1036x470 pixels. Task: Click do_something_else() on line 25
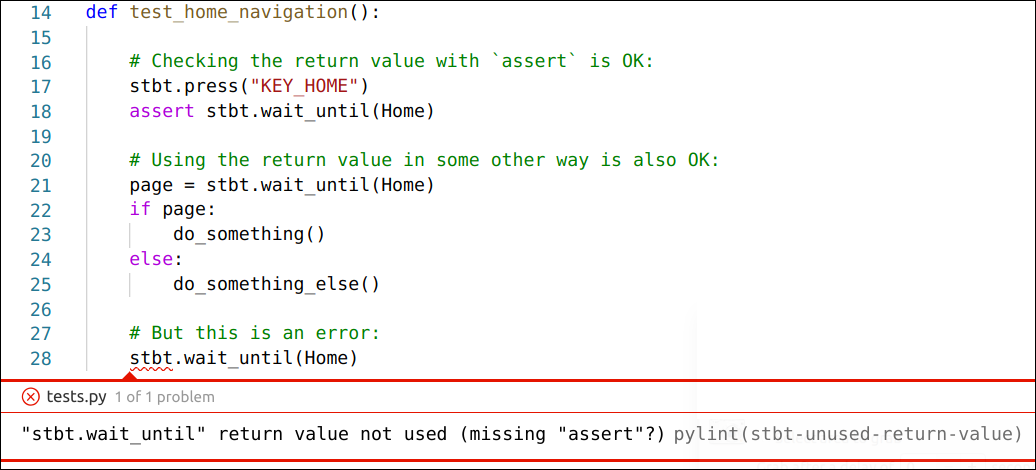(276, 284)
